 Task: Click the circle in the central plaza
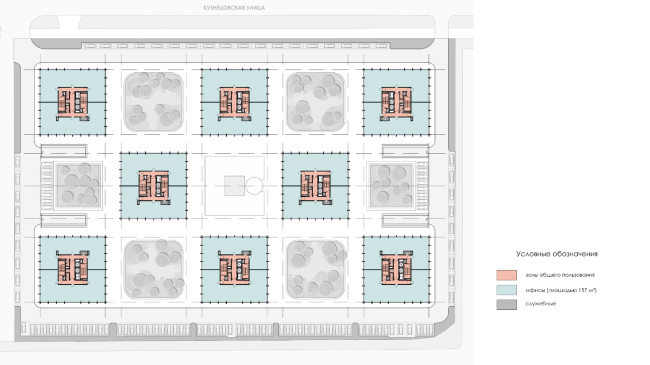(x=254, y=186)
